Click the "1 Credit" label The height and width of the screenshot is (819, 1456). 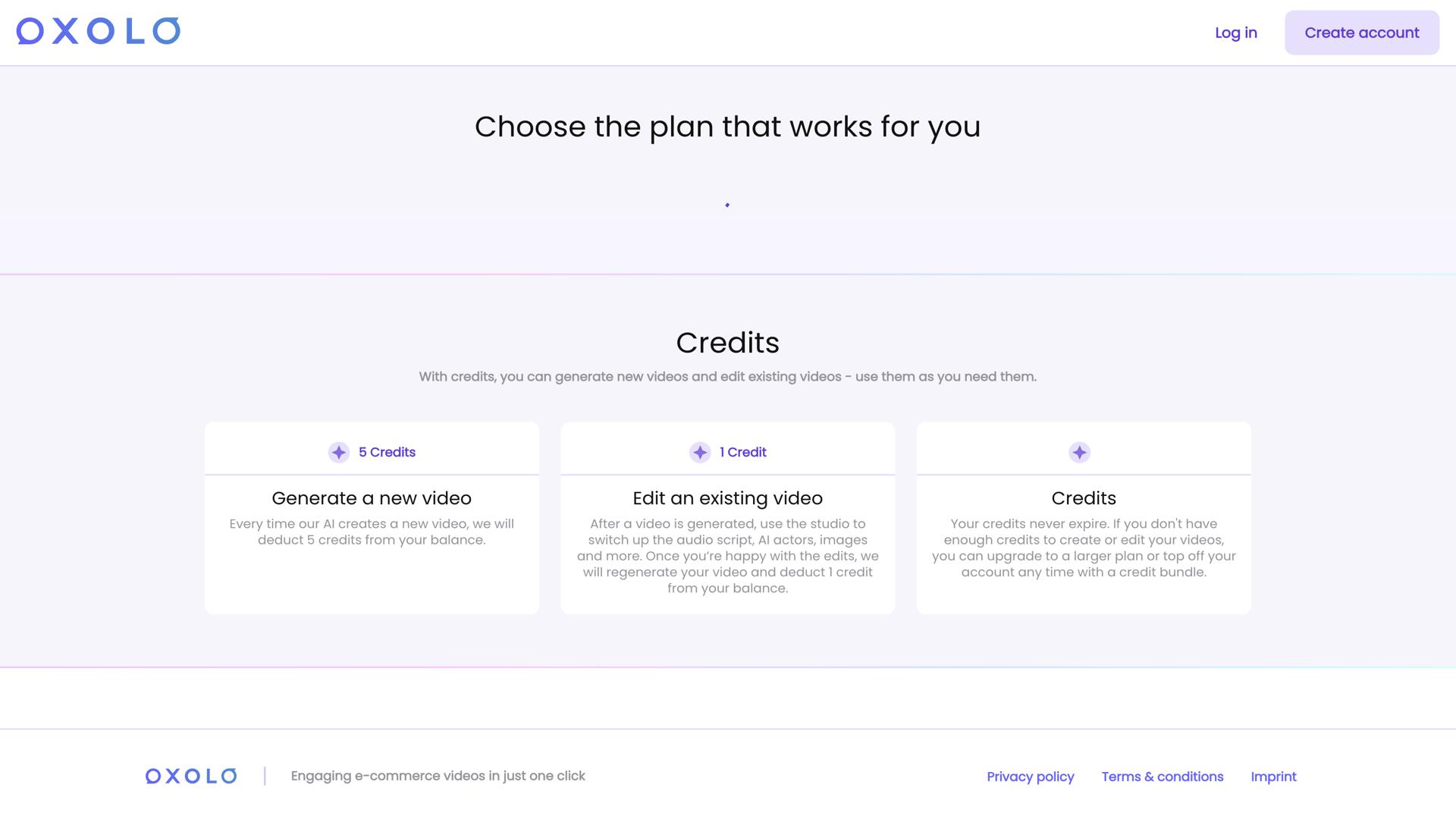click(x=743, y=453)
